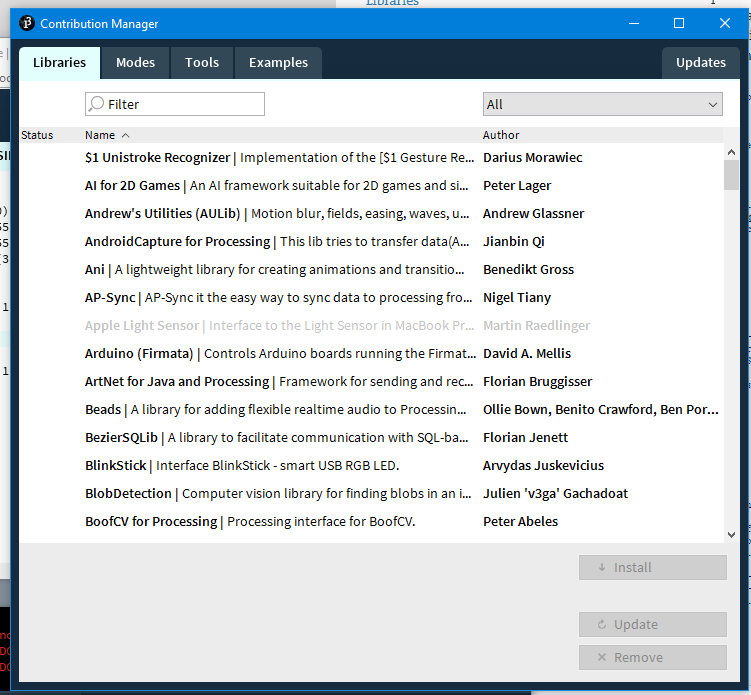Click the Remove button
This screenshot has height=695, width=751.
pyautogui.click(x=653, y=658)
